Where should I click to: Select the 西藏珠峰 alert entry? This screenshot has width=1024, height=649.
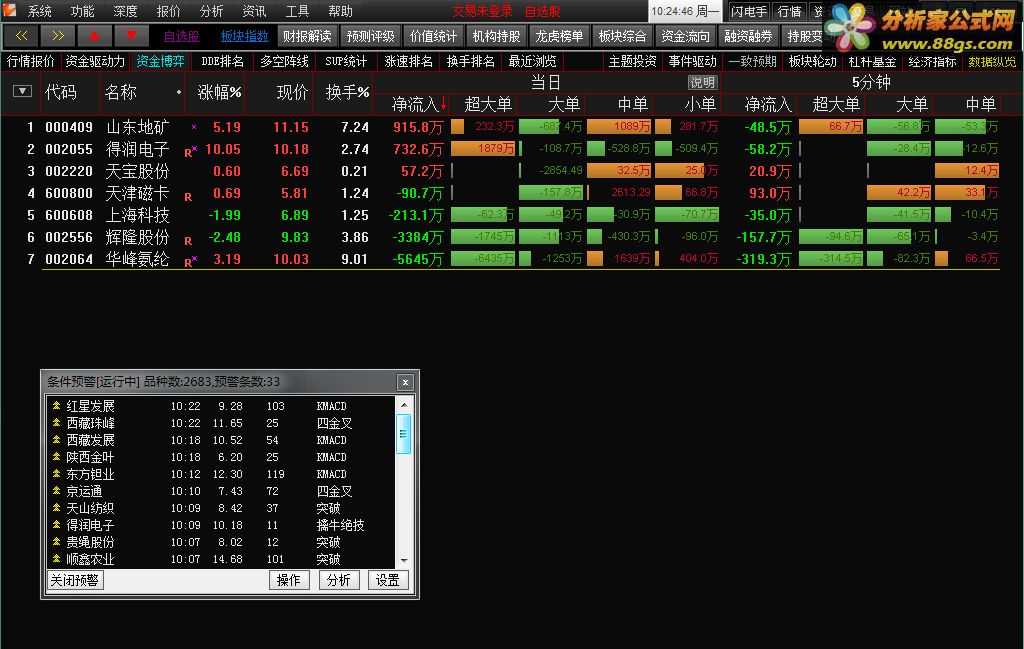pyautogui.click(x=222, y=423)
